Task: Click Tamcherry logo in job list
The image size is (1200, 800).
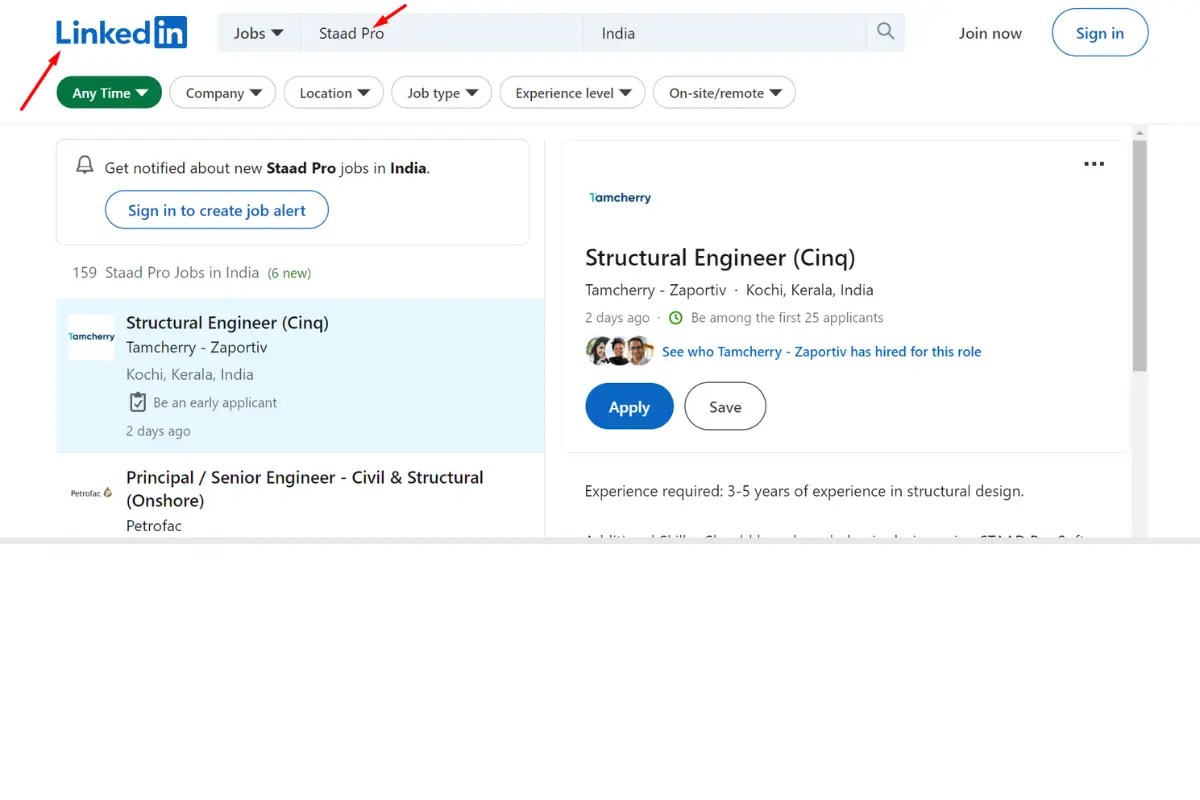Action: 91,337
